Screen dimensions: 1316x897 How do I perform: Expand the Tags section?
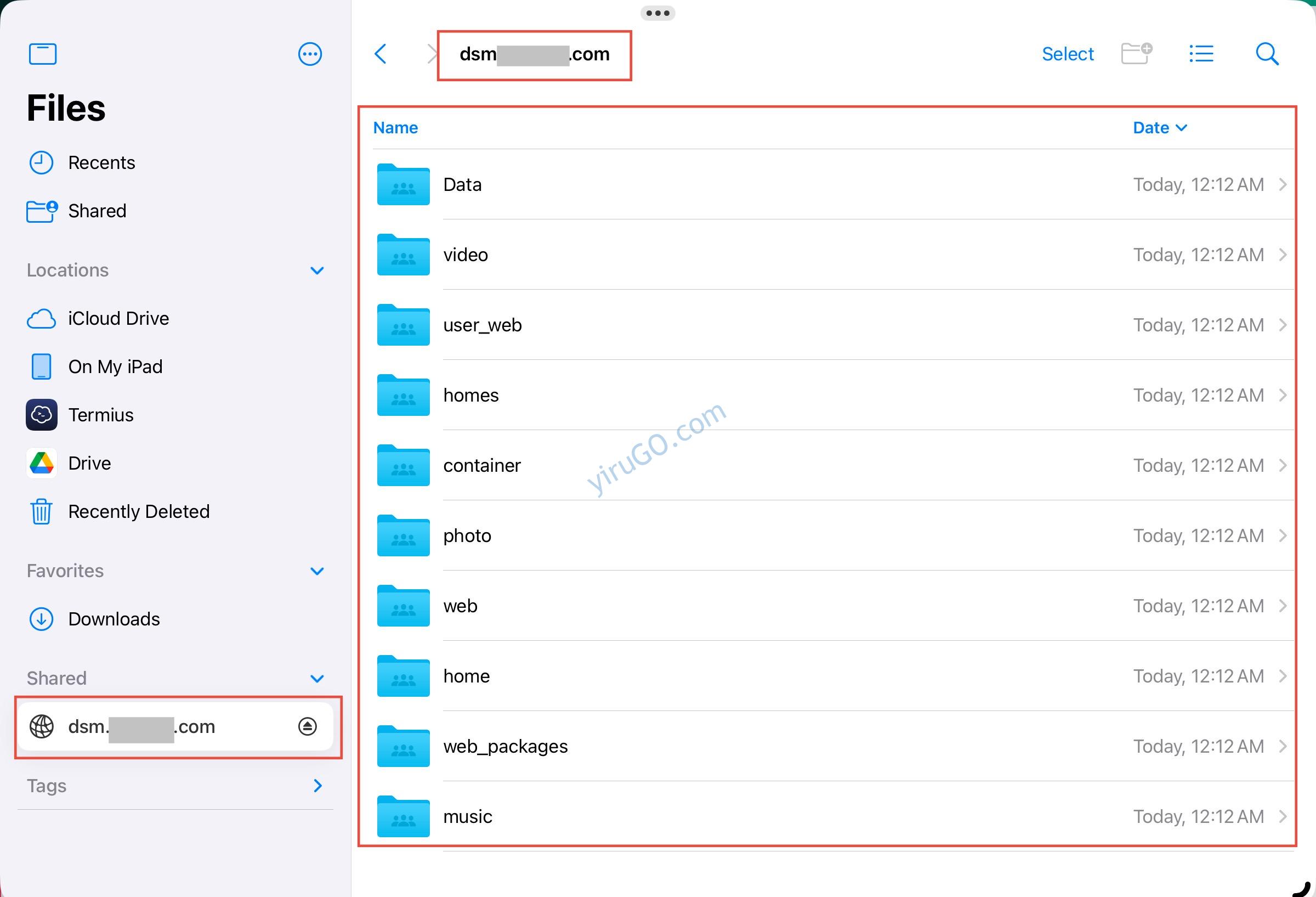pyautogui.click(x=317, y=786)
